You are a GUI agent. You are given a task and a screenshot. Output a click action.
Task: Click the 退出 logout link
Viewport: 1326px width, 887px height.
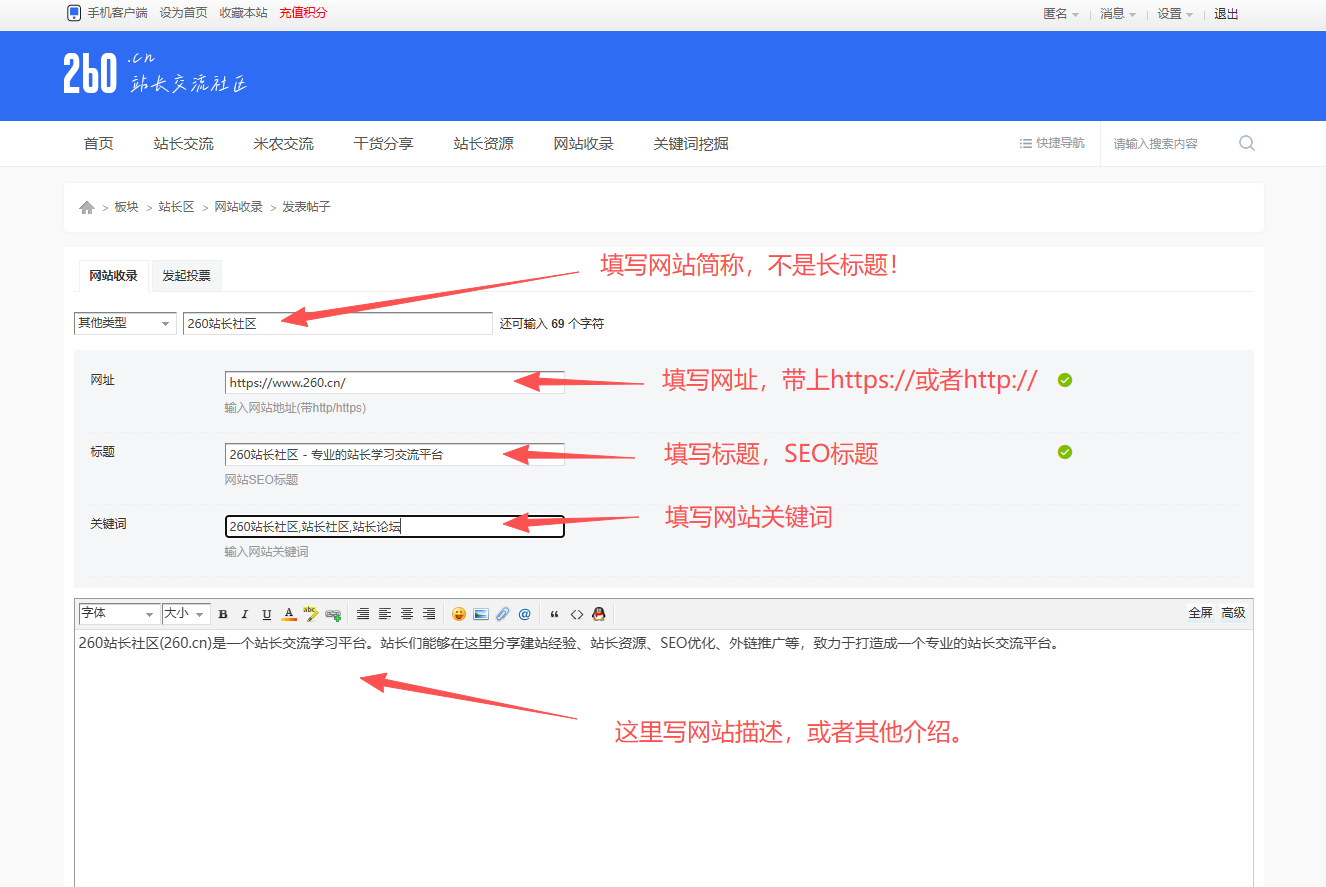tap(1225, 13)
